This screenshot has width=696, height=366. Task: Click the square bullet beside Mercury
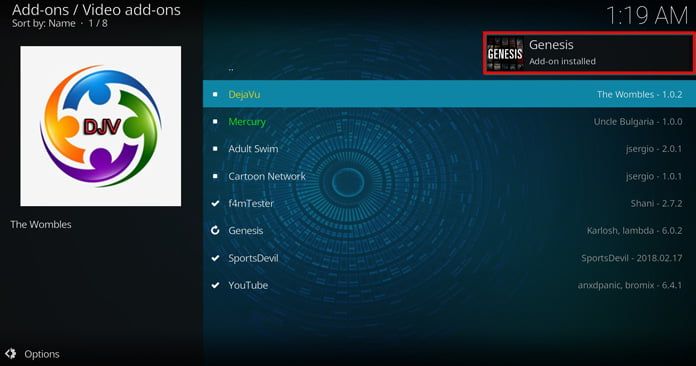click(x=215, y=122)
